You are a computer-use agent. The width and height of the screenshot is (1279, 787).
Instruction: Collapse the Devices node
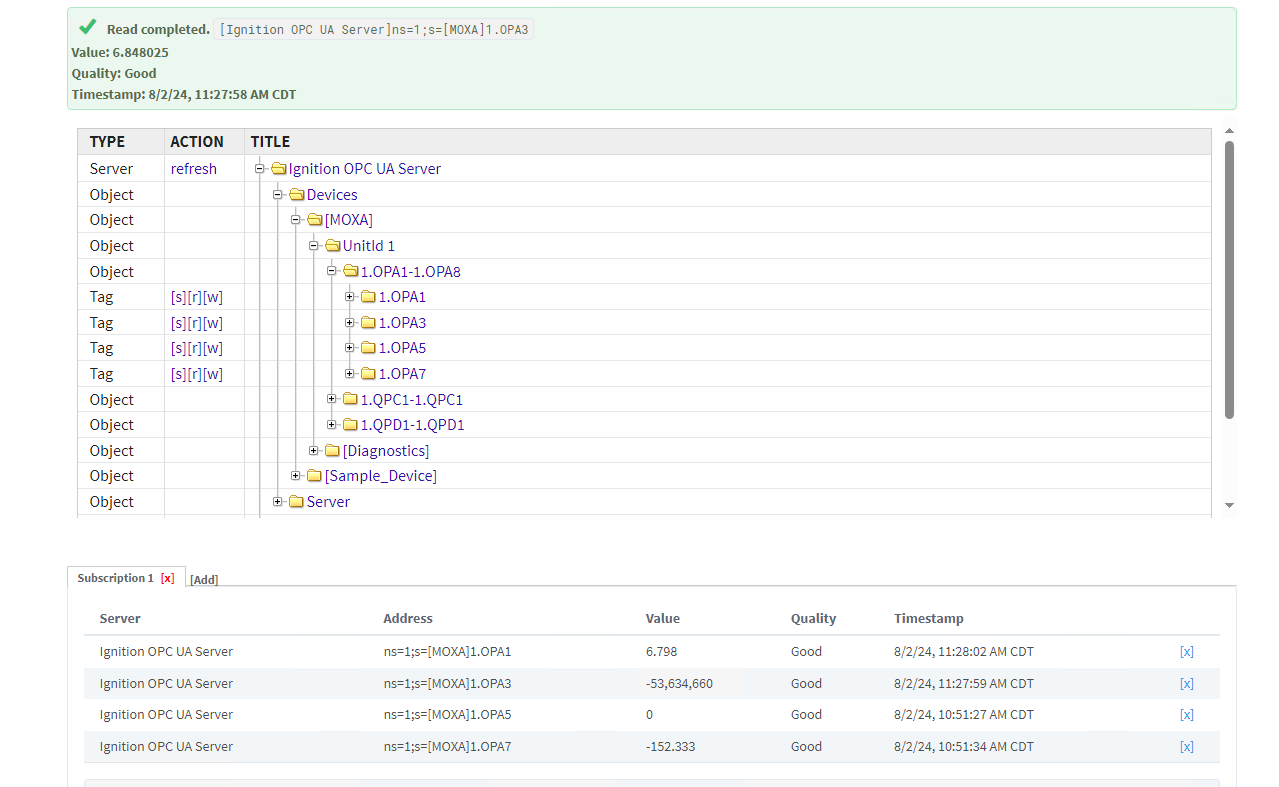(278, 195)
